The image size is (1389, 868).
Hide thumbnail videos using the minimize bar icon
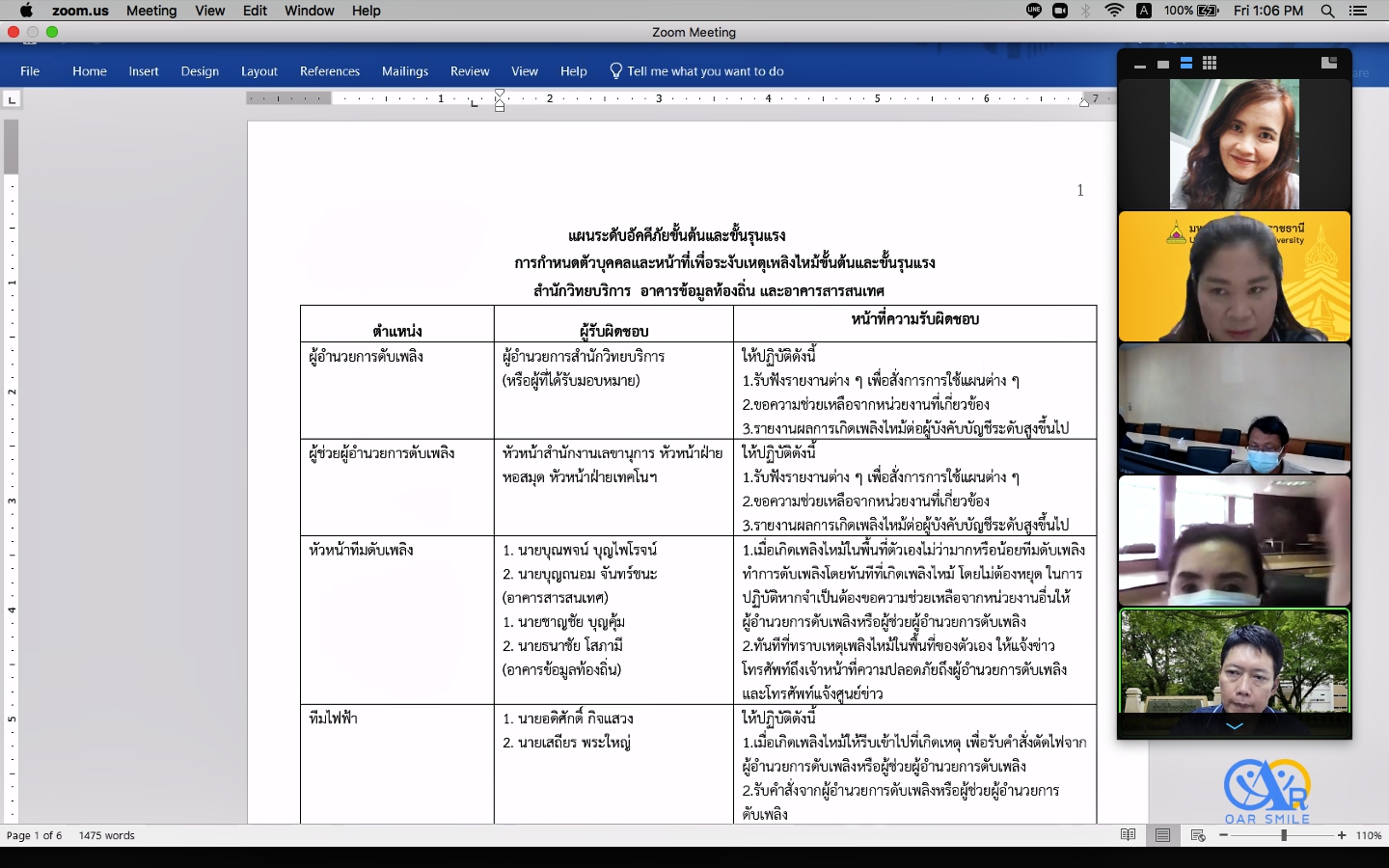[1140, 65]
